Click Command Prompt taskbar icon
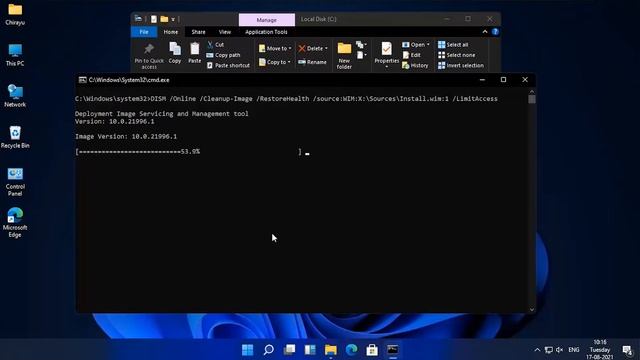The height and width of the screenshot is (360, 640). tap(393, 350)
